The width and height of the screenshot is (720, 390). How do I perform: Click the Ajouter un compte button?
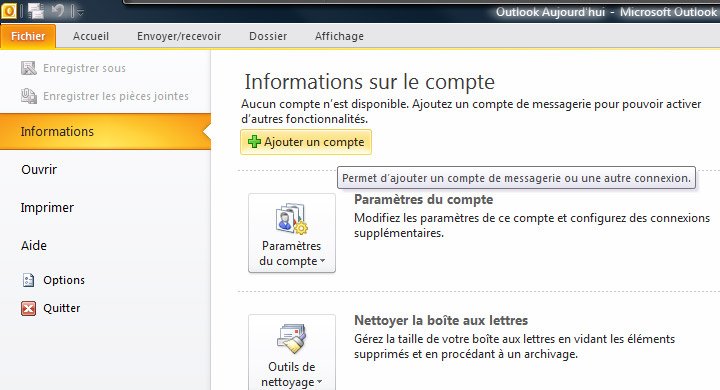pyautogui.click(x=306, y=142)
